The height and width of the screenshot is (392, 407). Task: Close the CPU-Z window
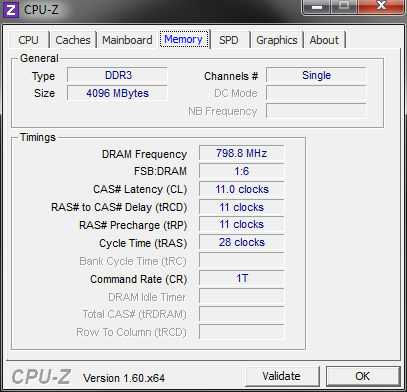pyautogui.click(x=381, y=6)
